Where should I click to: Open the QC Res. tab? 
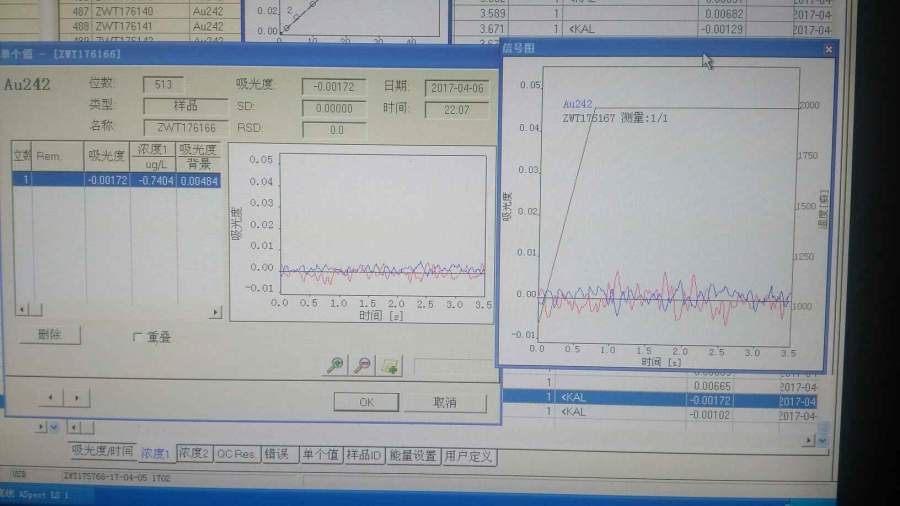coord(236,454)
